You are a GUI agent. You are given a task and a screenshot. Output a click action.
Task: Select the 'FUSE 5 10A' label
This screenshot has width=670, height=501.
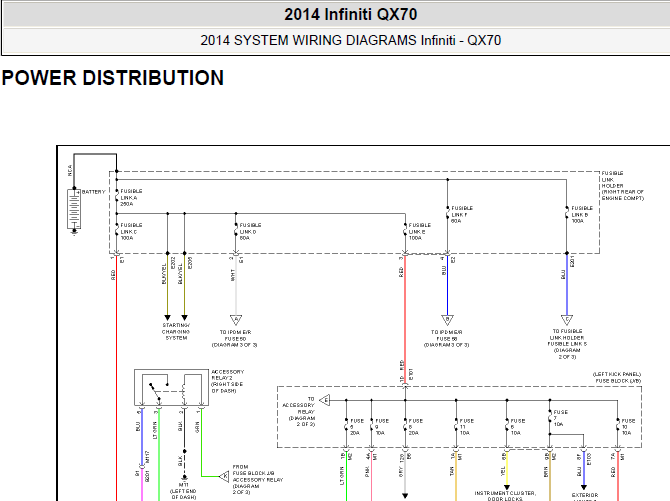(517, 427)
